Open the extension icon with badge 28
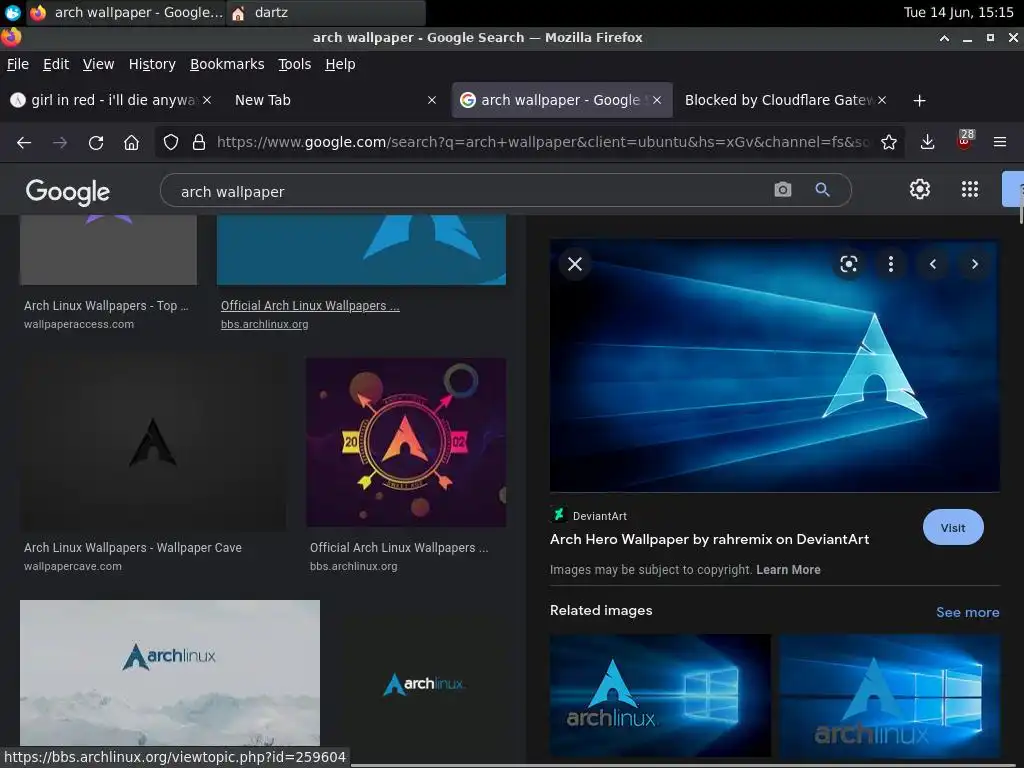This screenshot has width=1024, height=768. (x=965, y=140)
